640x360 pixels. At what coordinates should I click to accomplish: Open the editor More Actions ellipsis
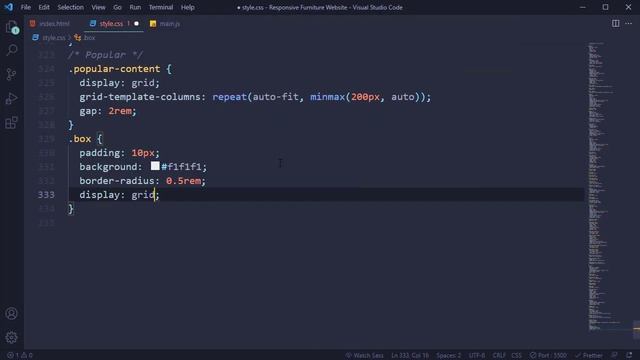pos(629,24)
